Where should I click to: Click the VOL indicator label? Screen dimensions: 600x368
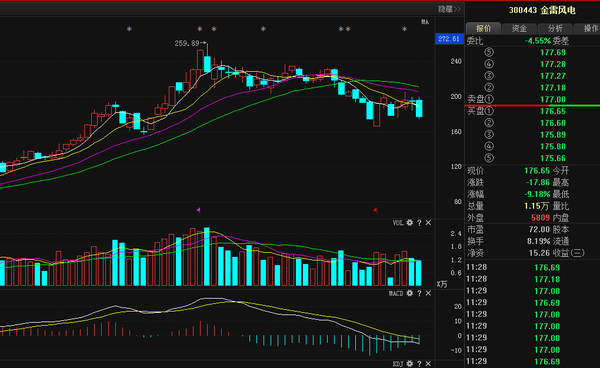click(x=398, y=223)
